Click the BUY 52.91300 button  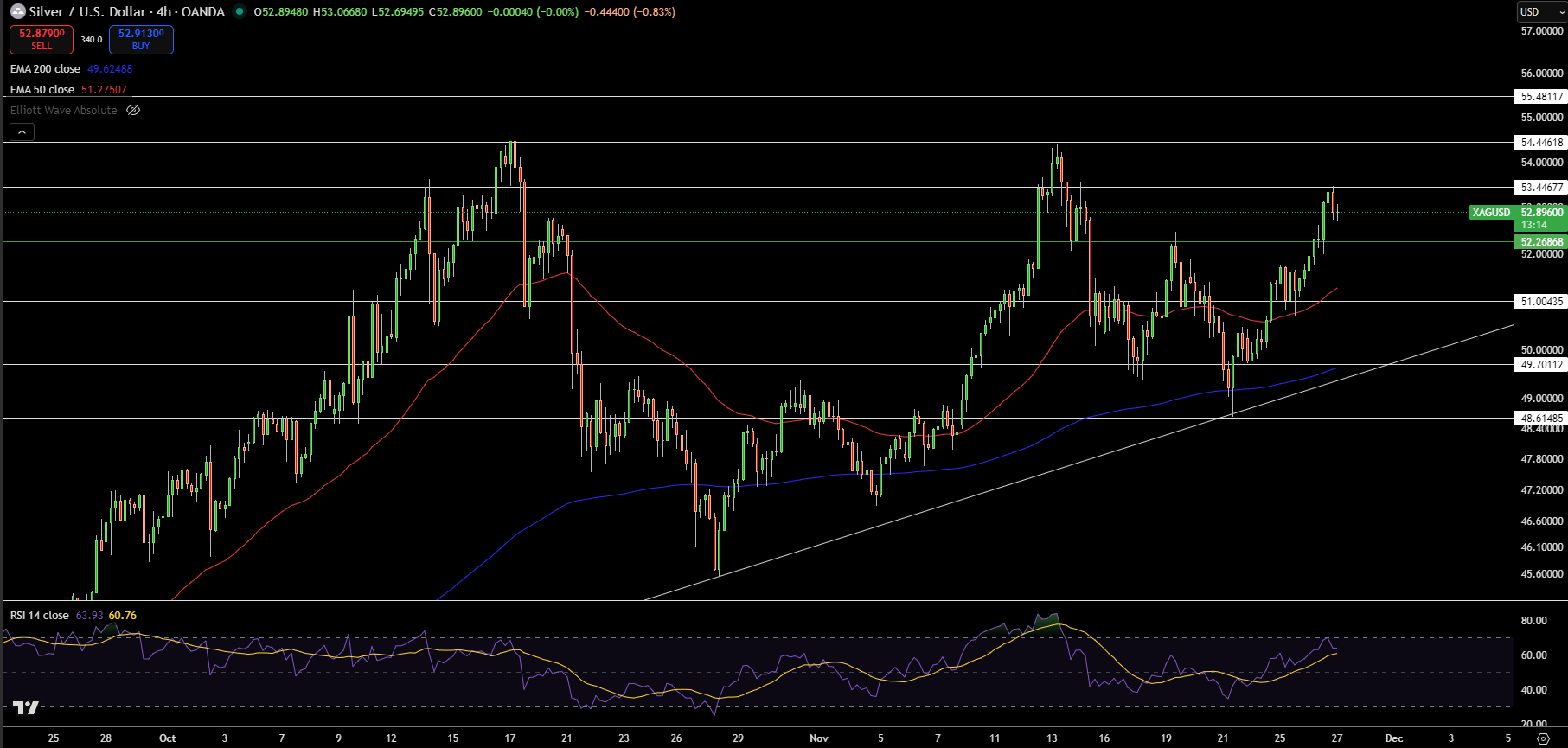click(141, 39)
